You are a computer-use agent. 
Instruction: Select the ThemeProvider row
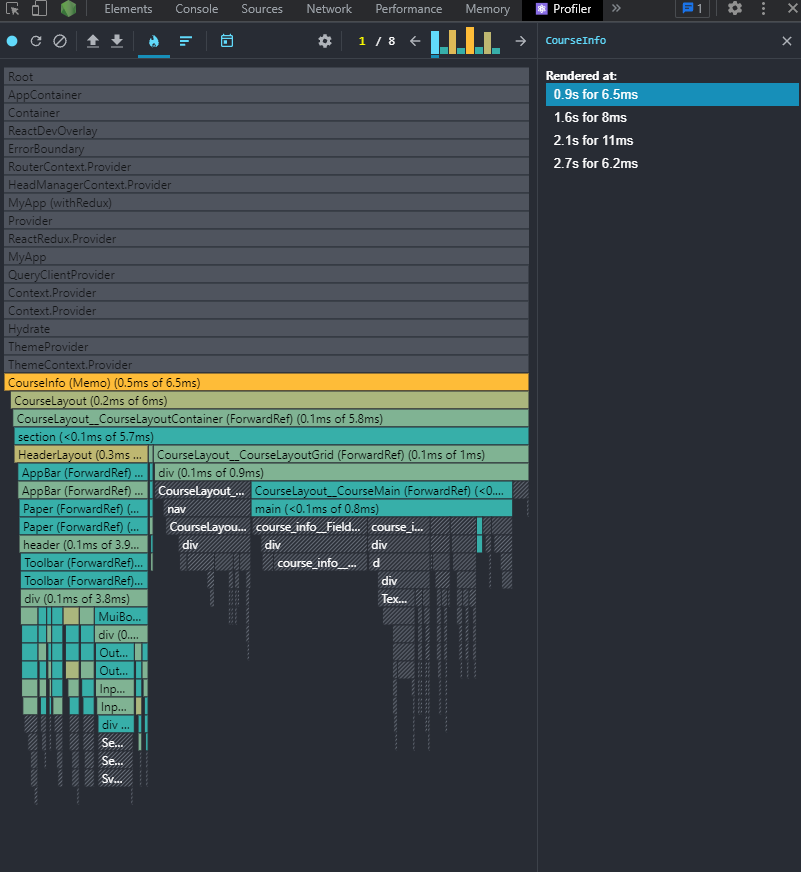pyautogui.click(x=266, y=346)
